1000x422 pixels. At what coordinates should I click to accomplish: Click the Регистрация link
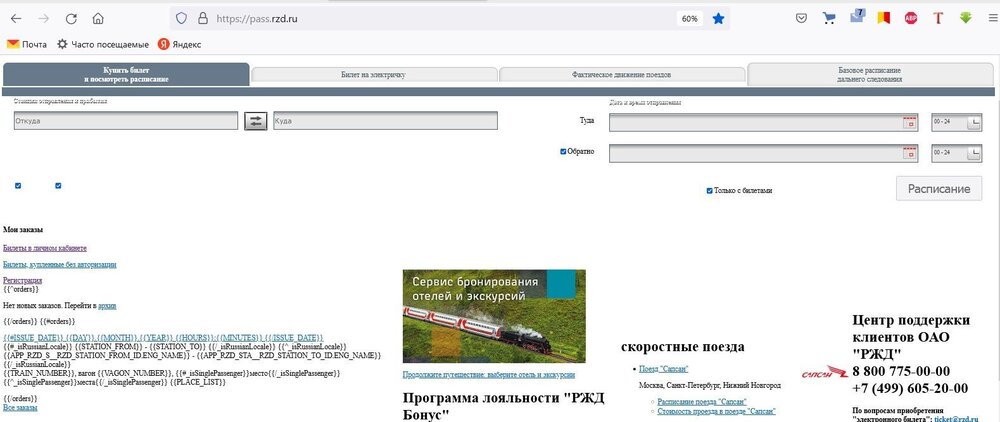[x=22, y=280]
